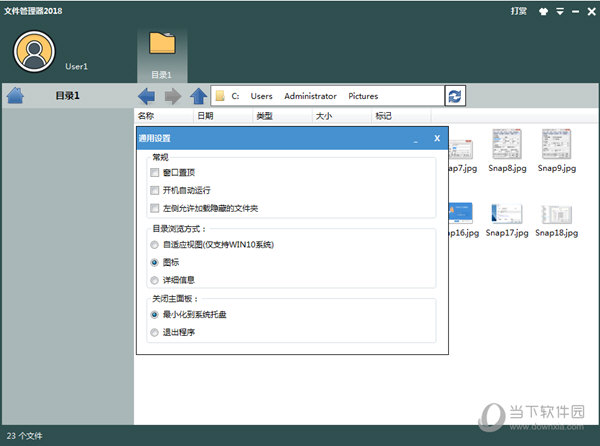Refresh the current directory listing
The height and width of the screenshot is (446, 600).
456,96
